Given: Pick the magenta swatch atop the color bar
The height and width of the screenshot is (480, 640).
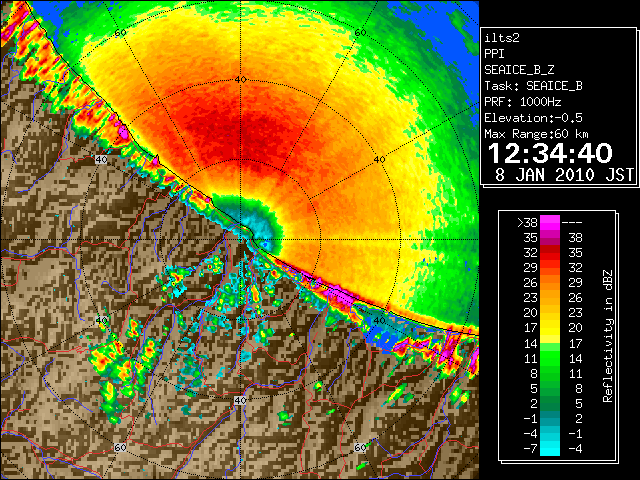Looking at the screenshot, I should coord(550,223).
